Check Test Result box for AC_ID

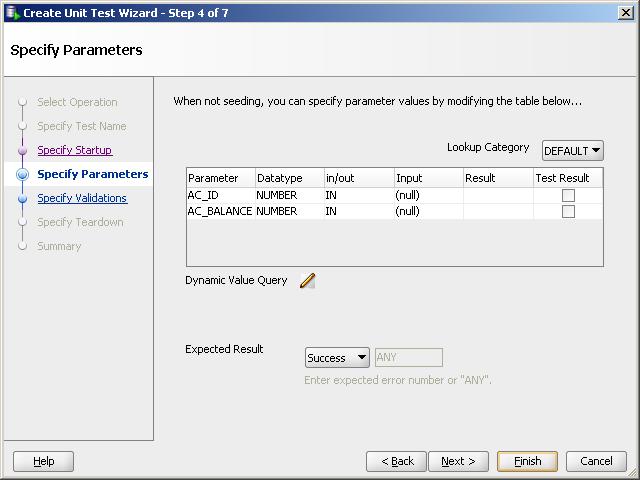pos(568,196)
